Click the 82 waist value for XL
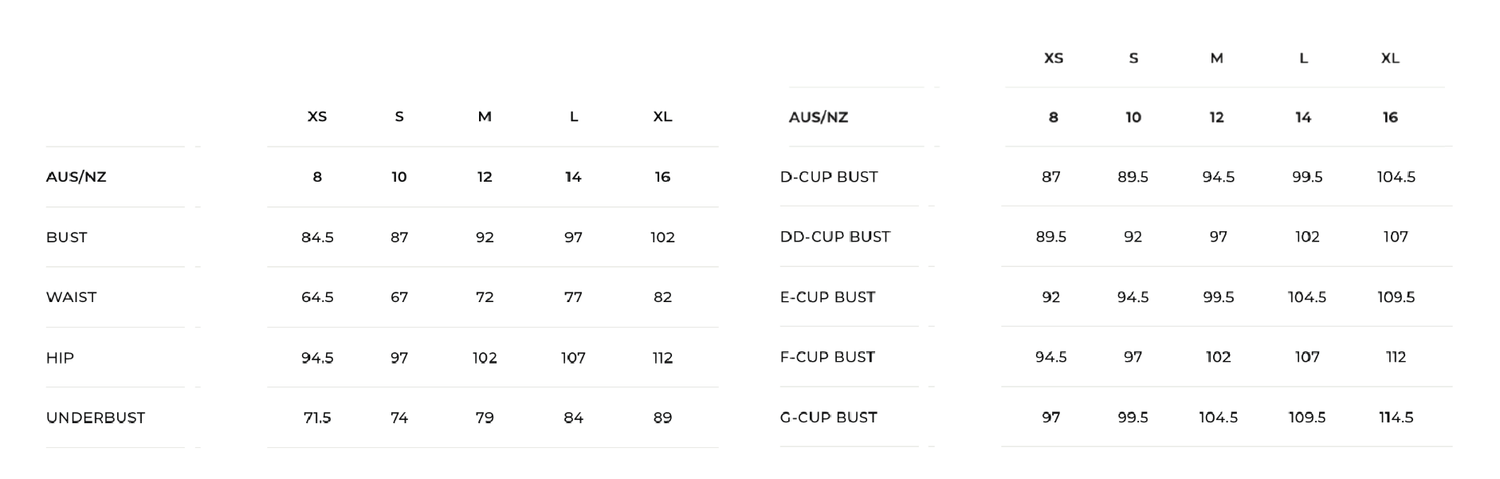The height and width of the screenshot is (479, 1500). [x=662, y=297]
